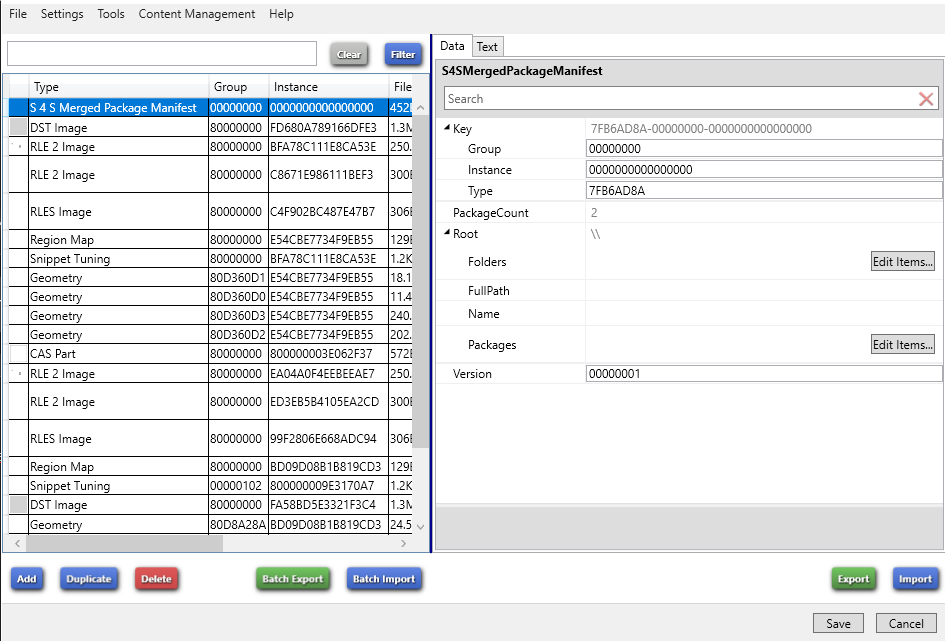Screen dimensions: 945x641
Task: Select the Geometry row with group 80D360D3
Action: pyautogui.click(x=210, y=315)
